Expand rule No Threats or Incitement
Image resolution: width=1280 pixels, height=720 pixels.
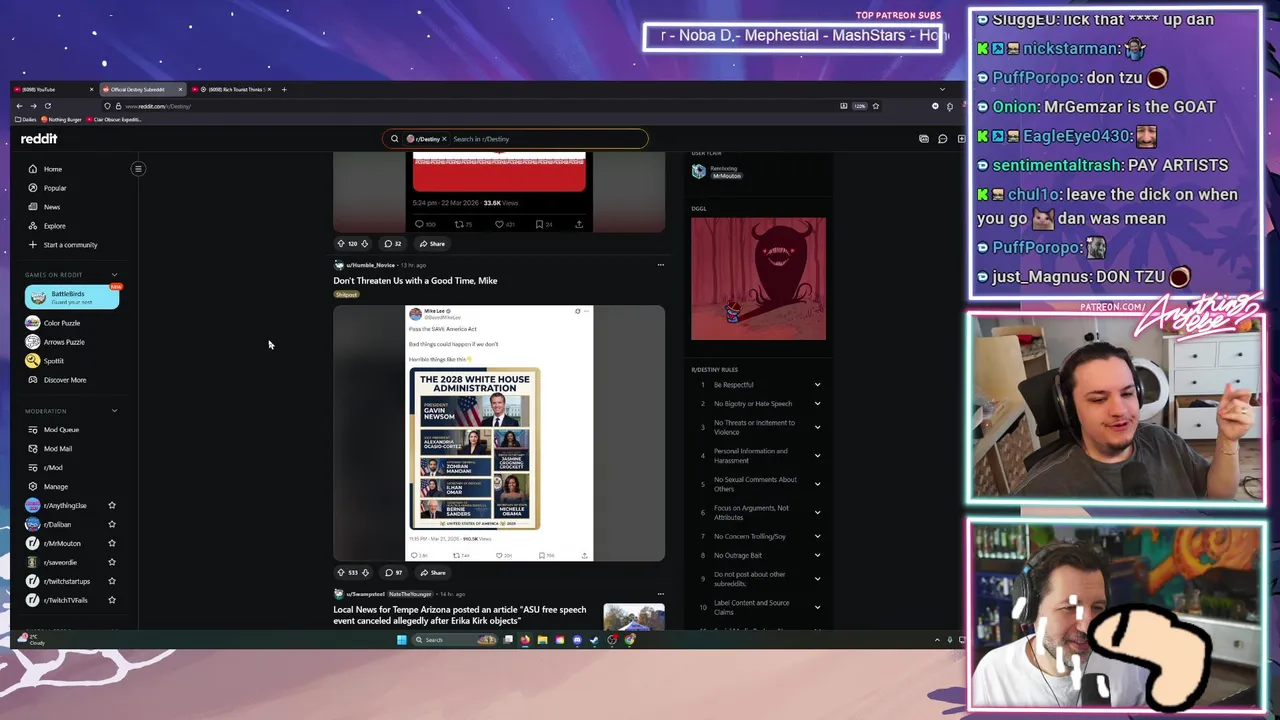(x=817, y=428)
